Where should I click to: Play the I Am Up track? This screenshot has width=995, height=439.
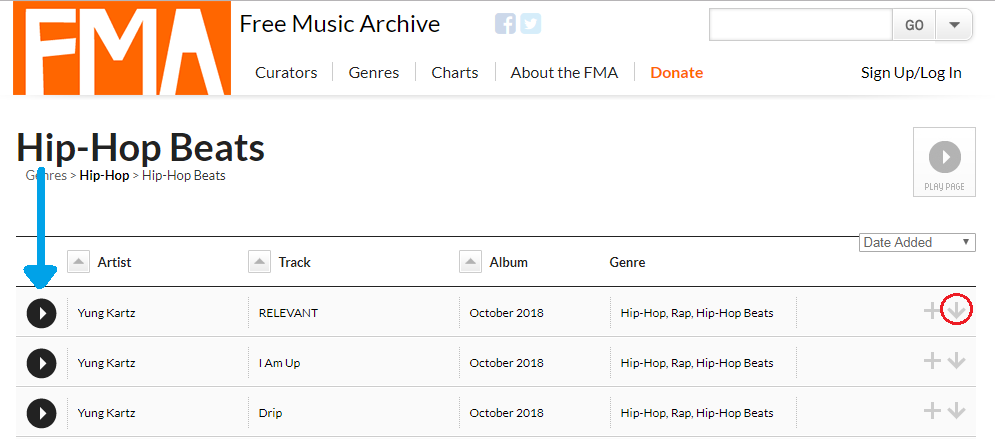pos(42,364)
